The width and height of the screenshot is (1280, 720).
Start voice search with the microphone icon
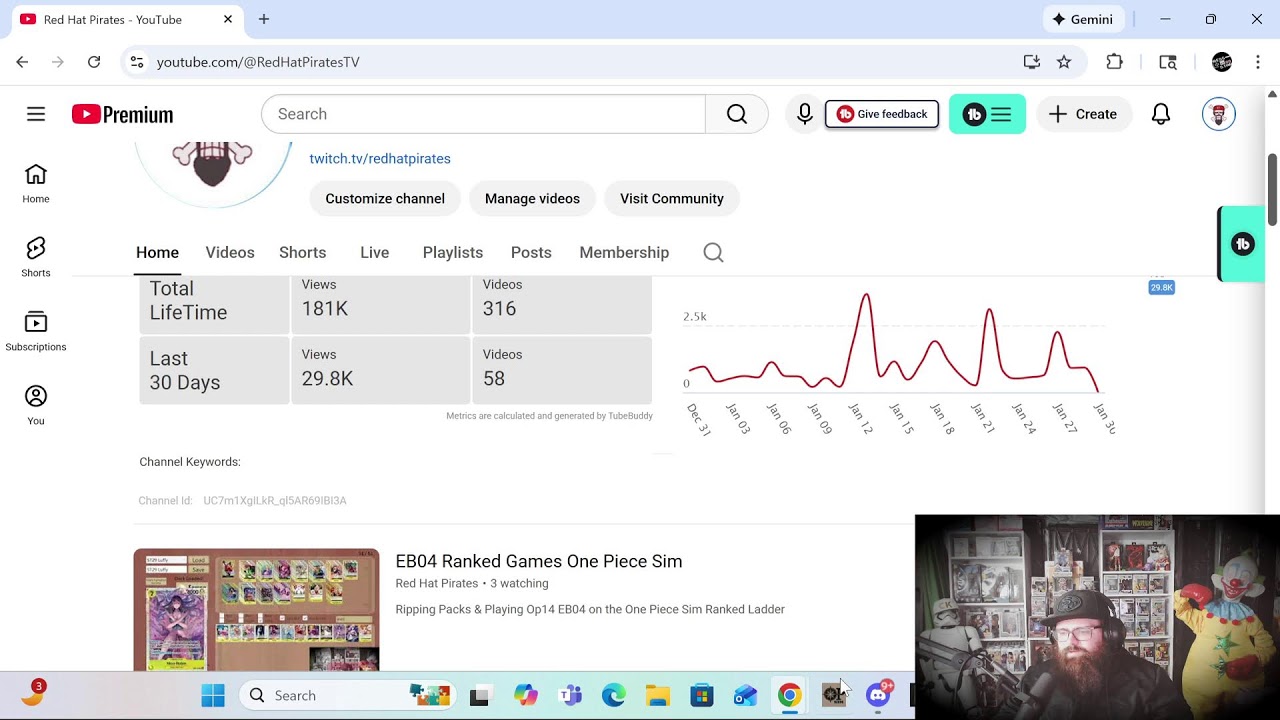(804, 114)
